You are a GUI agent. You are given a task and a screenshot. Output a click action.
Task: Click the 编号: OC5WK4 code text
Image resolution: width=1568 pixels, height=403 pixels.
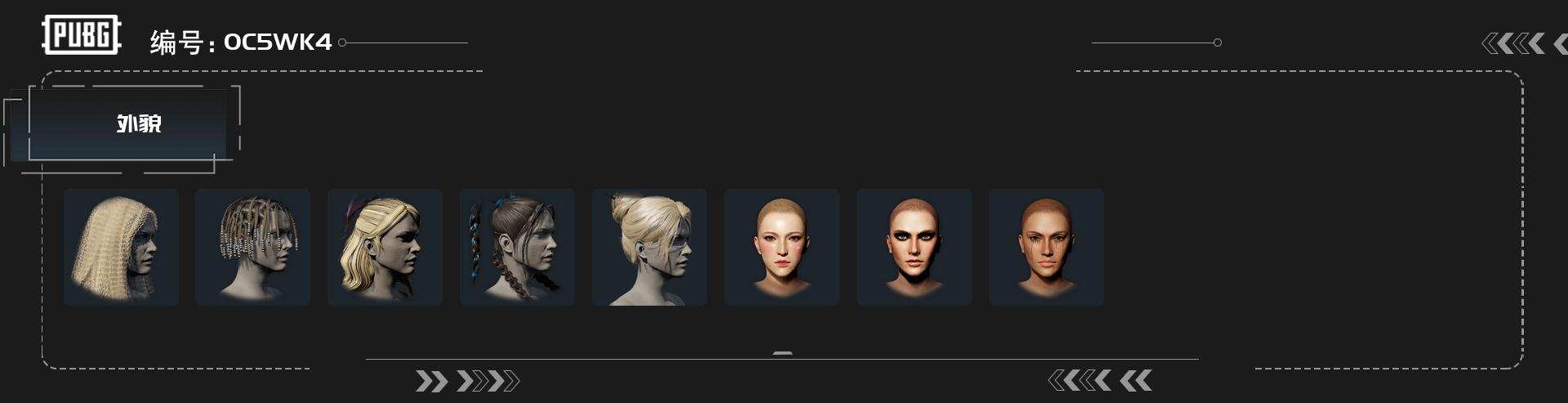point(241,43)
